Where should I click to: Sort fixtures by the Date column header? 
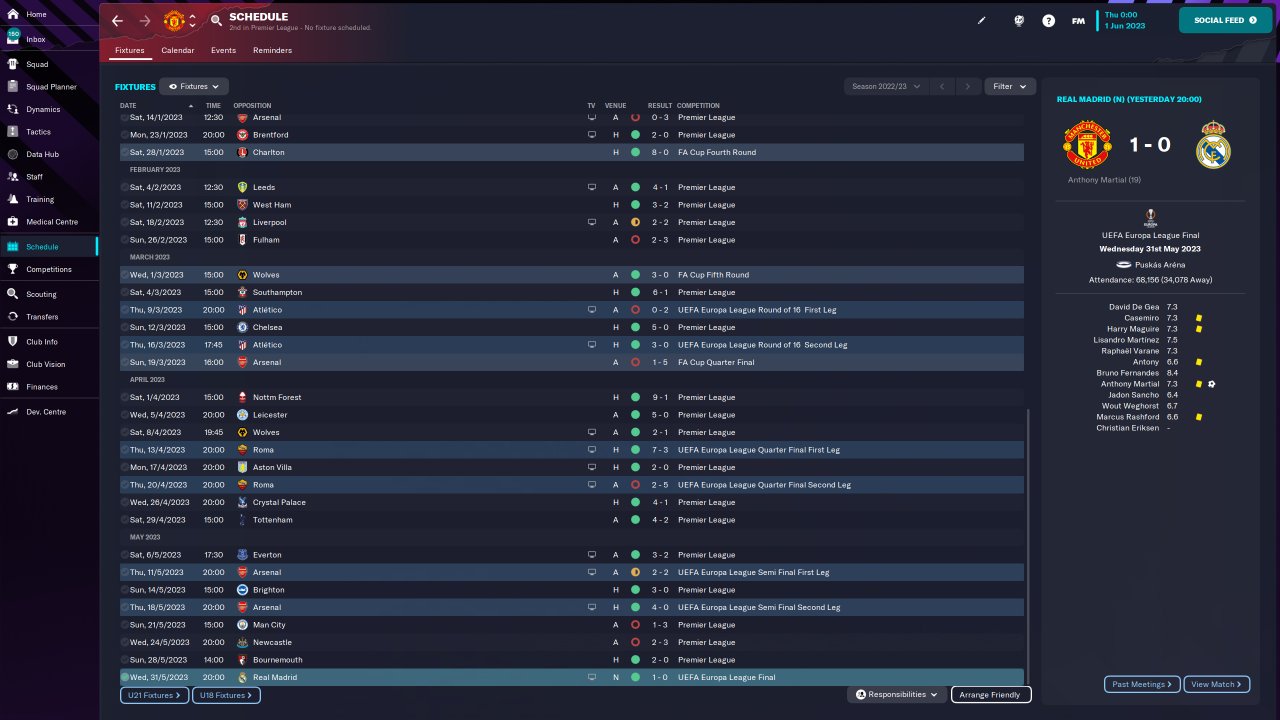tap(128, 106)
